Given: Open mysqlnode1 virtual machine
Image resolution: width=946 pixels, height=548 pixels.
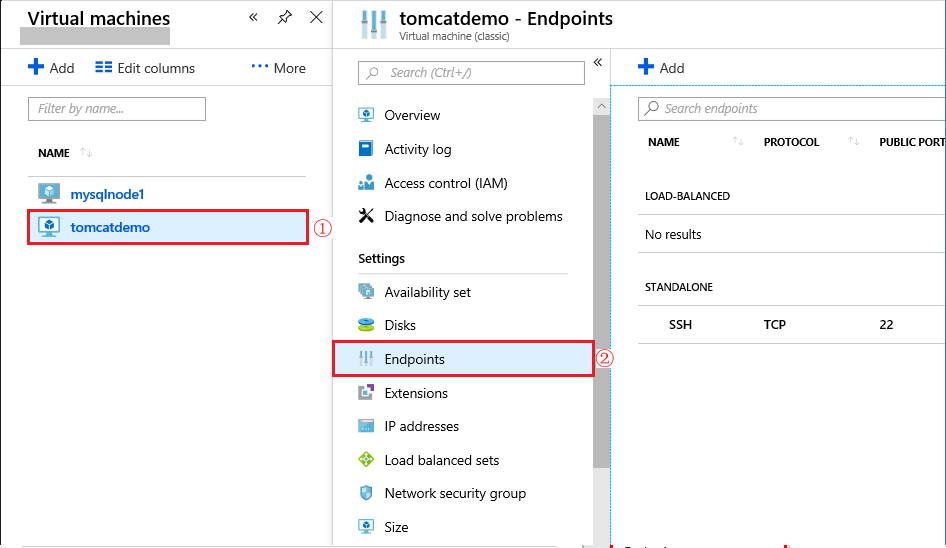Looking at the screenshot, I should pyautogui.click(x=107, y=194).
